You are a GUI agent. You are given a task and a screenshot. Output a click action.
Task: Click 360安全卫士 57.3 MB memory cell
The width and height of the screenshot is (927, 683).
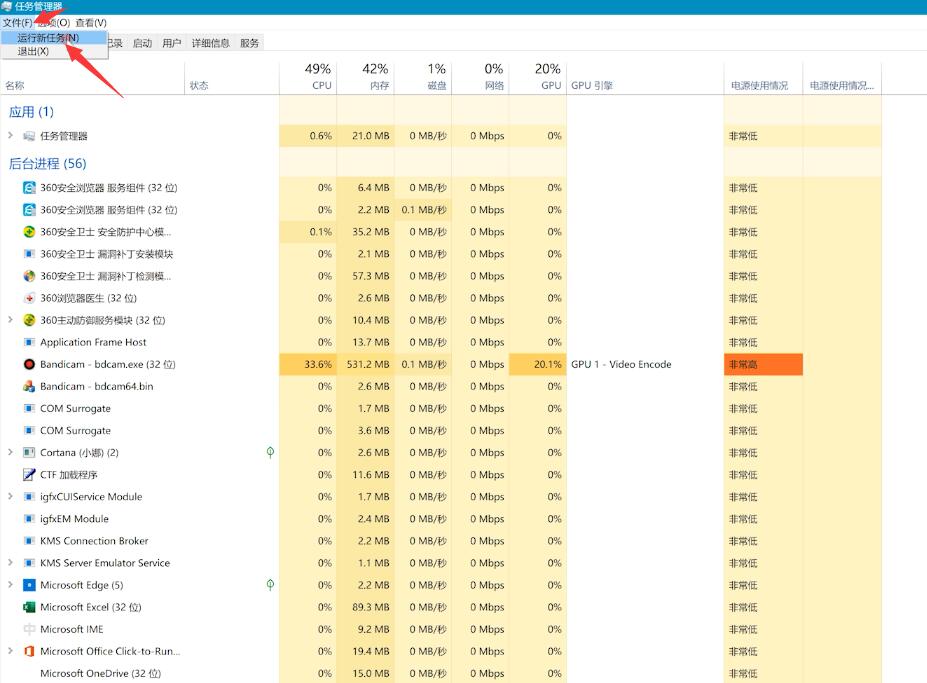(x=365, y=276)
